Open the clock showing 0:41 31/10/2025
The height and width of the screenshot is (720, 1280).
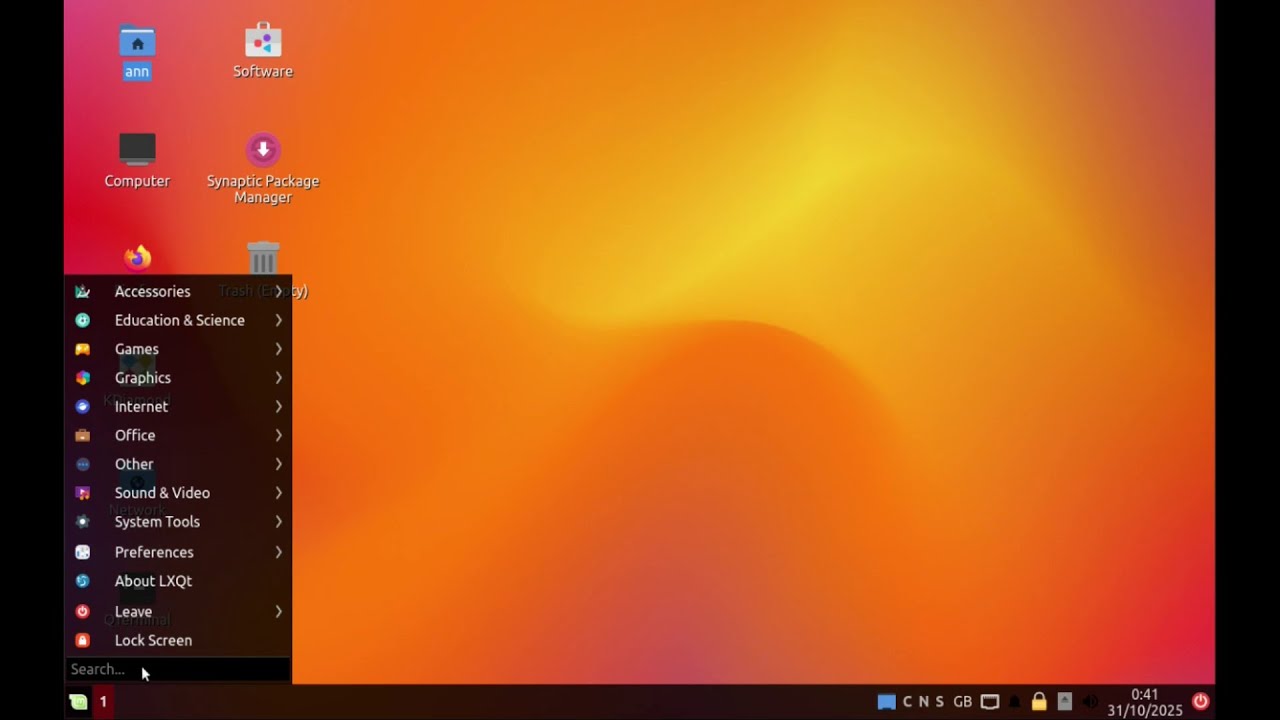[x=1145, y=702]
